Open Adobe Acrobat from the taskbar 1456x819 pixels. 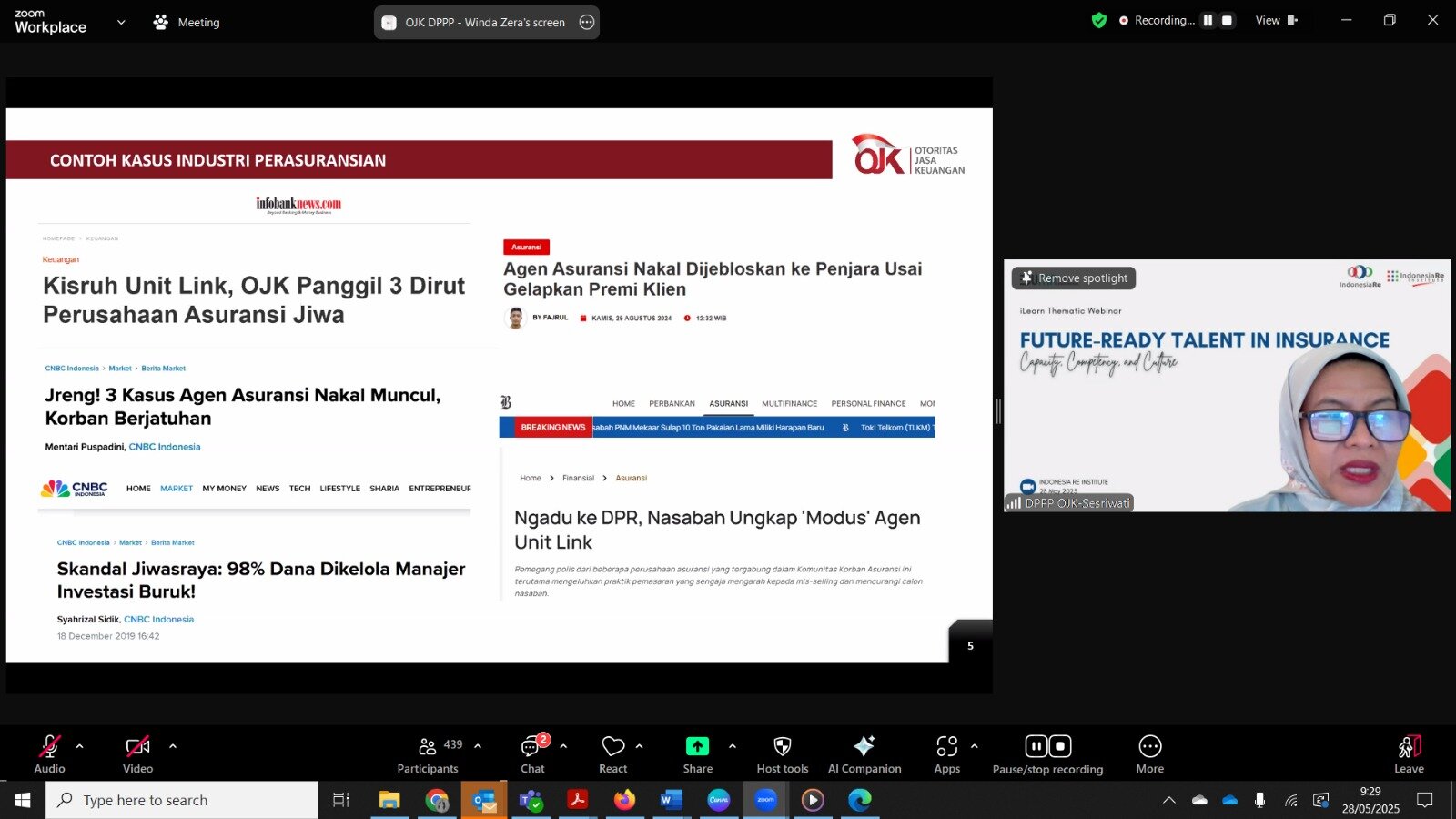click(578, 800)
